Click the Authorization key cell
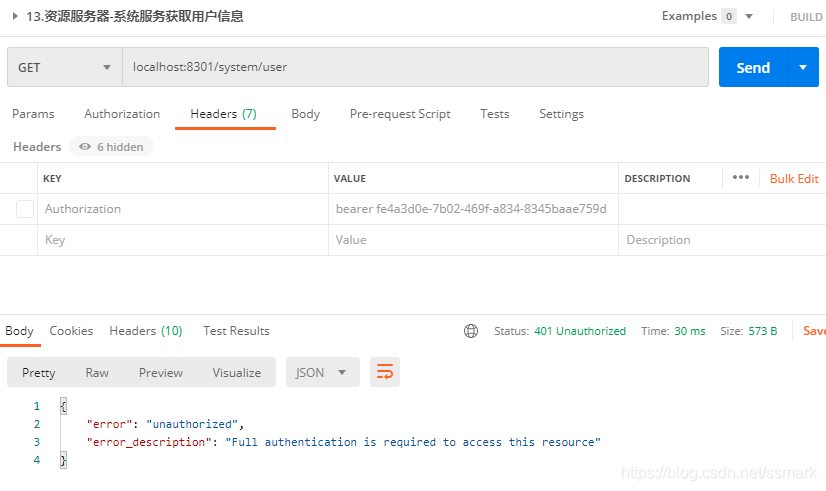This screenshot has height=491, width=826. click(x=183, y=209)
